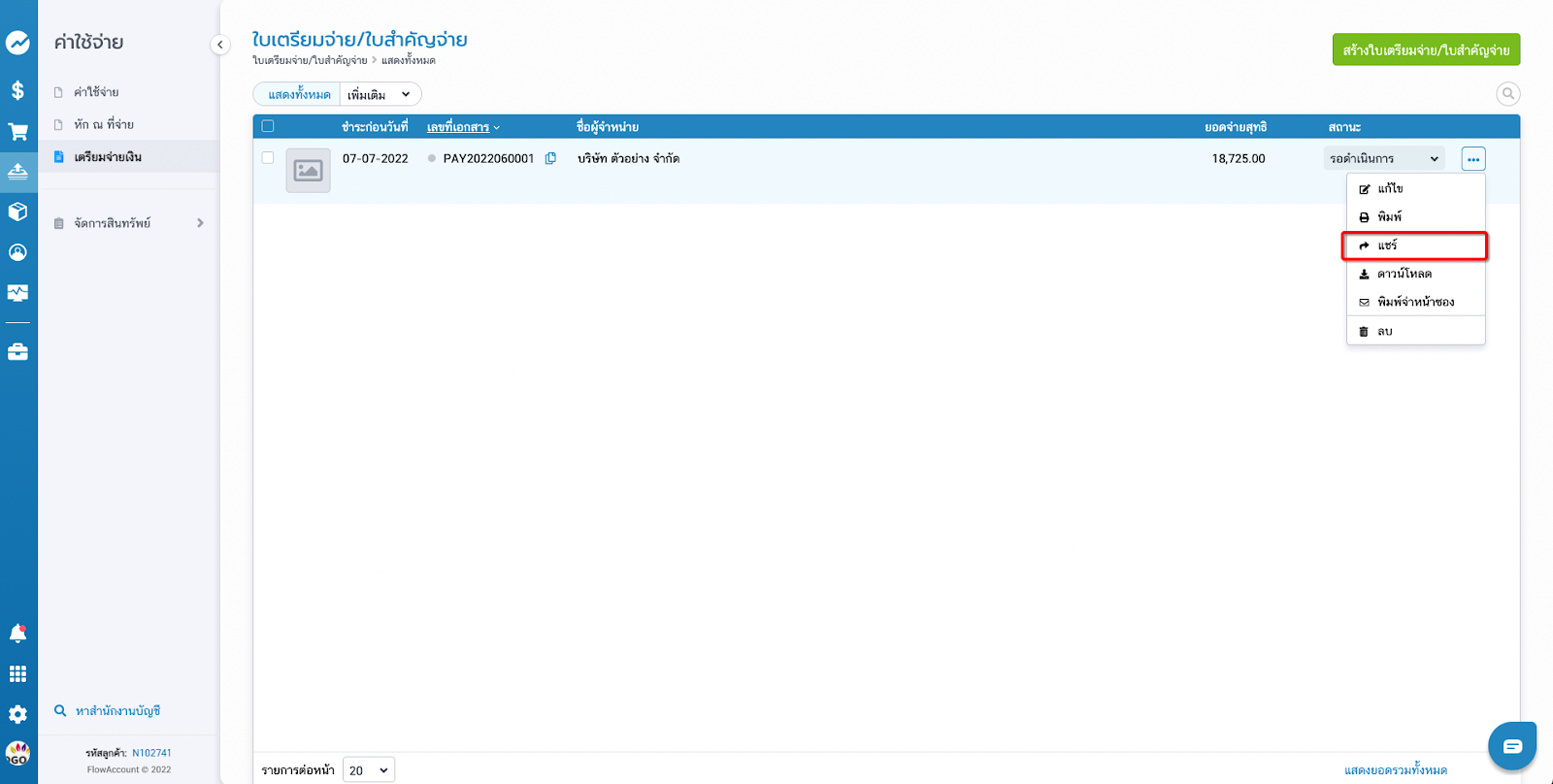Click the shopping cart icon in sidebar
Screen dimensions: 1553x784
tap(17, 132)
